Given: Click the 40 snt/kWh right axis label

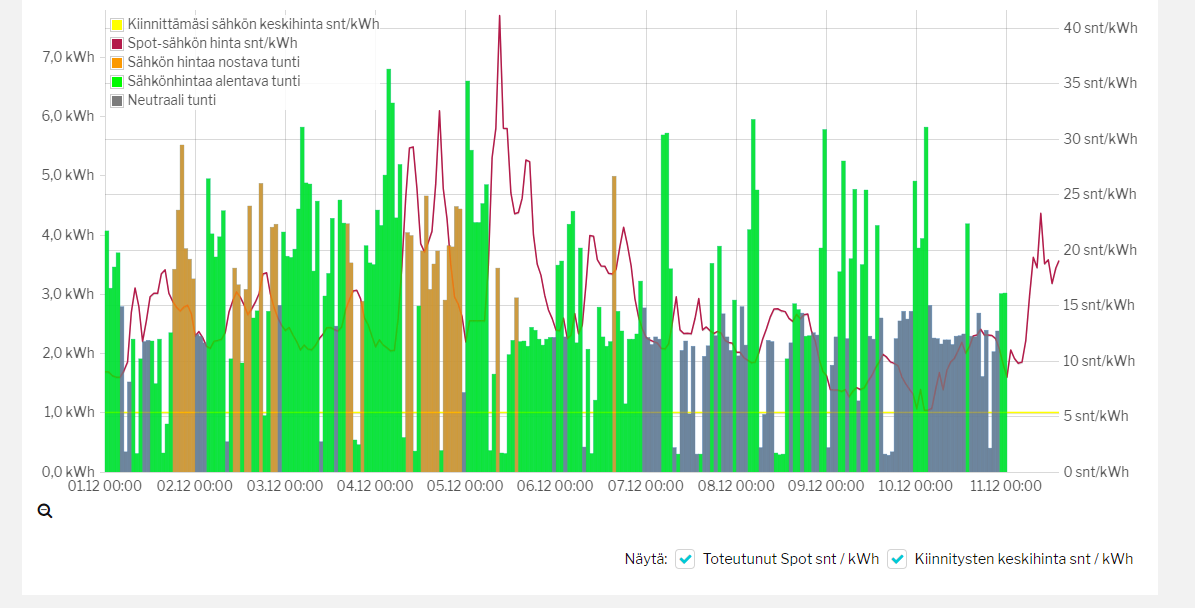Looking at the screenshot, I should click(x=1099, y=28).
